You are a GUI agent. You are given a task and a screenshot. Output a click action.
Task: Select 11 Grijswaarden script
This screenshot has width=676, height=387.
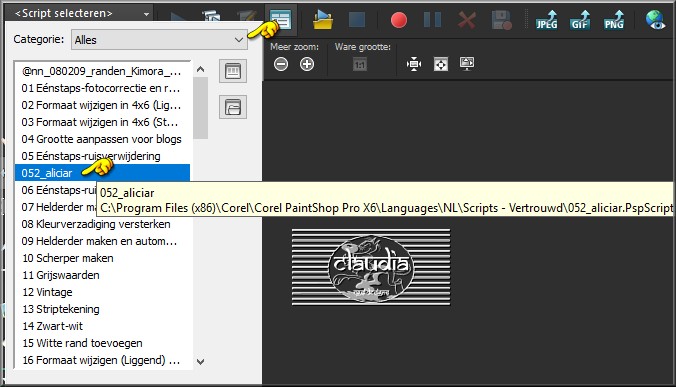click(103, 275)
